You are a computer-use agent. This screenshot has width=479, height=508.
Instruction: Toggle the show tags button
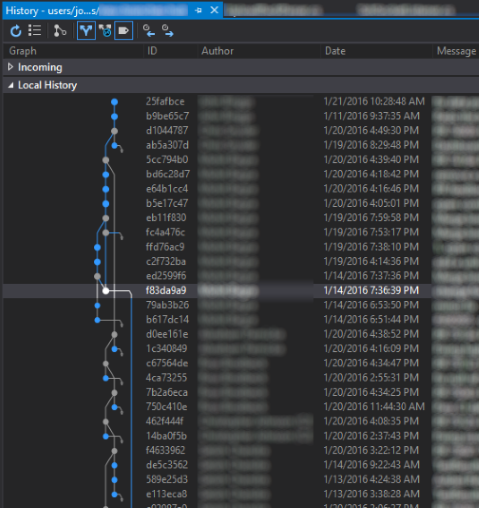[124, 31]
